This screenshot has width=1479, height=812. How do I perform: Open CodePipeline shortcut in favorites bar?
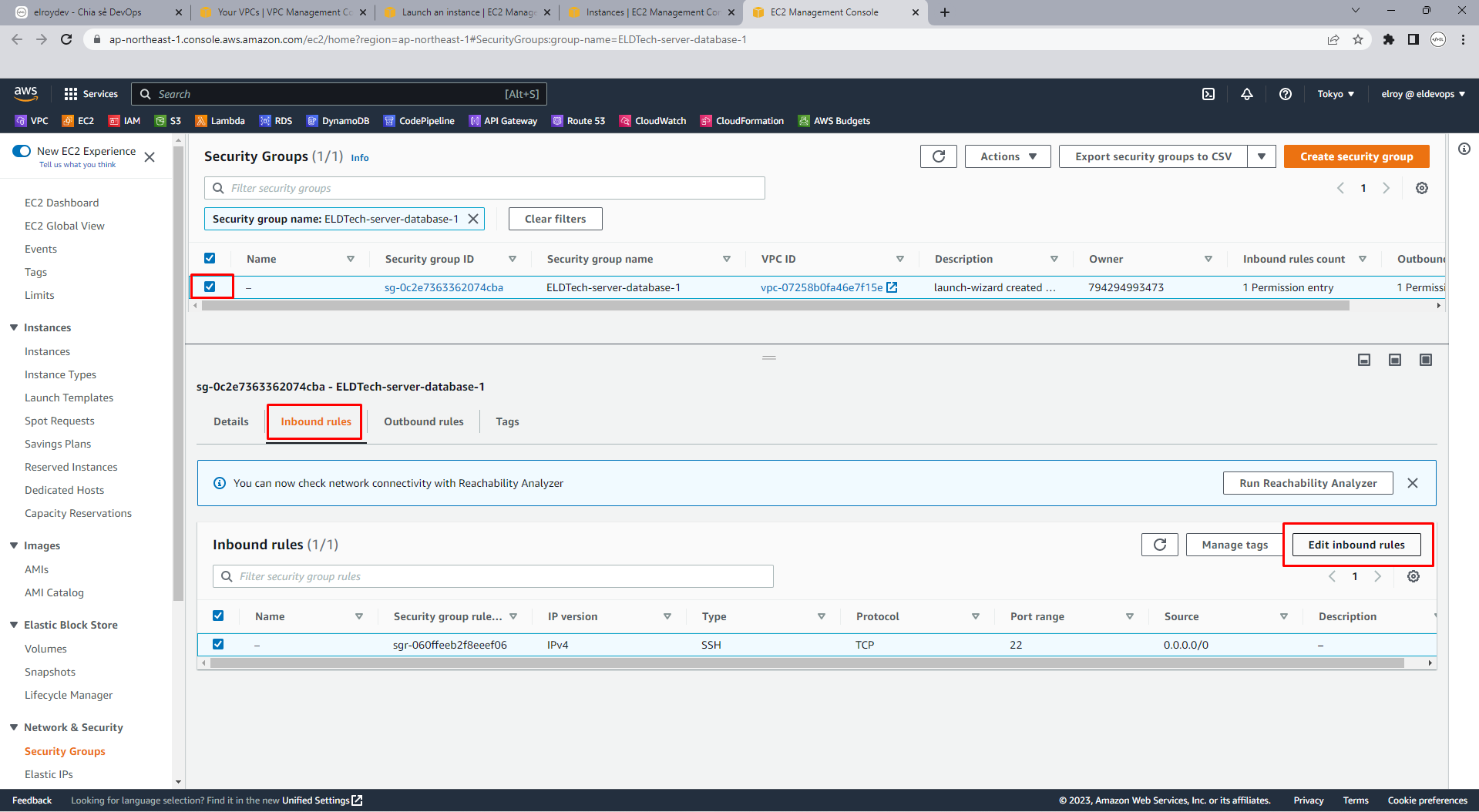(x=419, y=121)
